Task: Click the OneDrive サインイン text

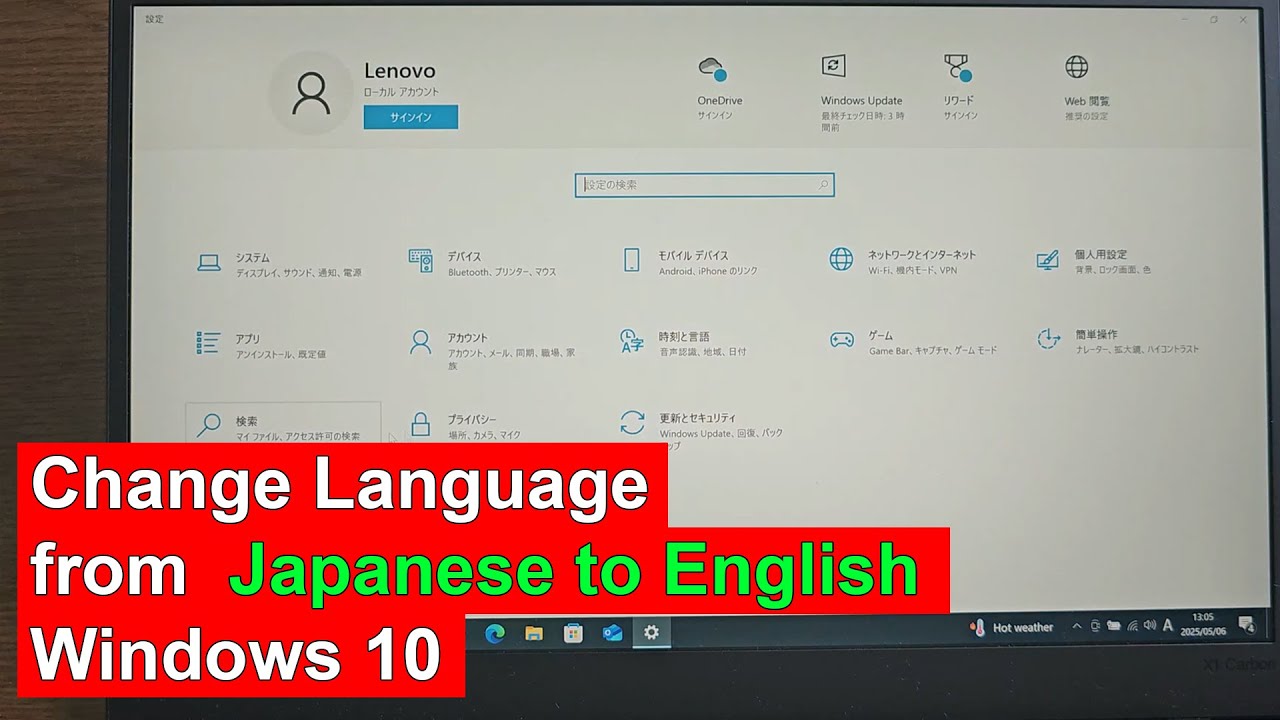Action: [x=715, y=116]
